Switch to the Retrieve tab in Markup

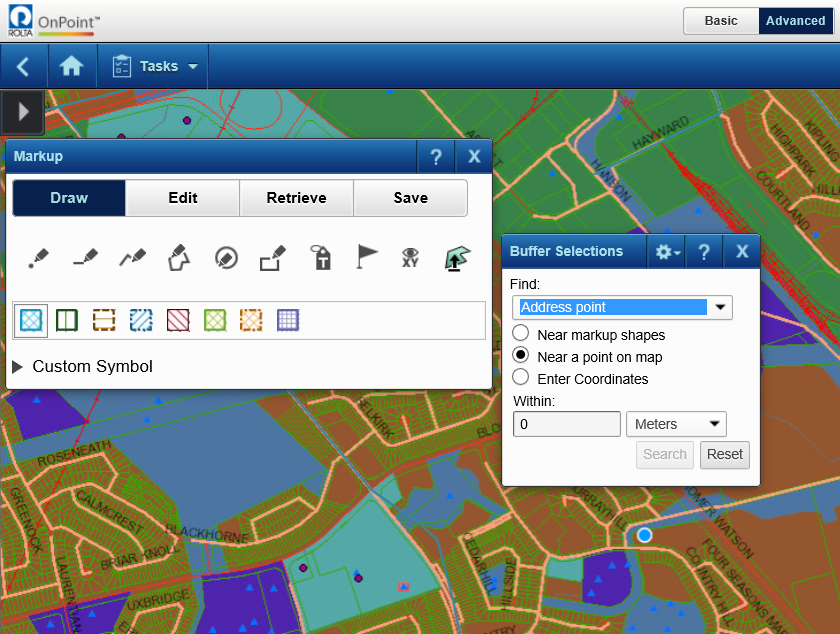[x=296, y=198]
